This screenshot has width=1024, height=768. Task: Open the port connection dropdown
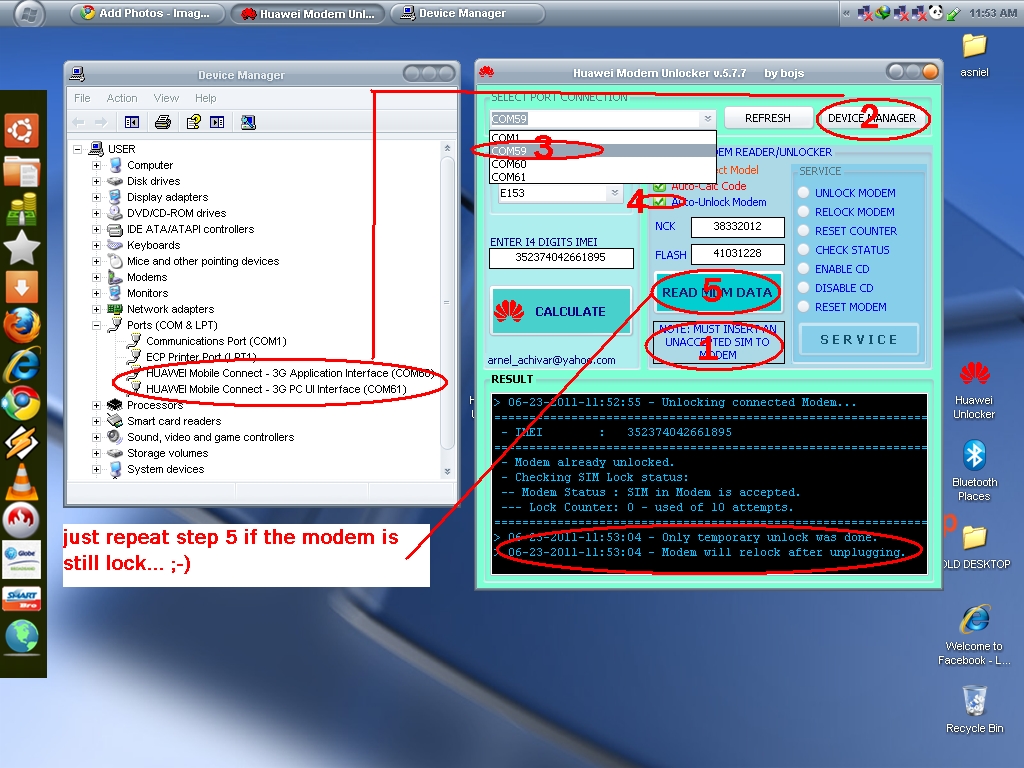coord(705,117)
